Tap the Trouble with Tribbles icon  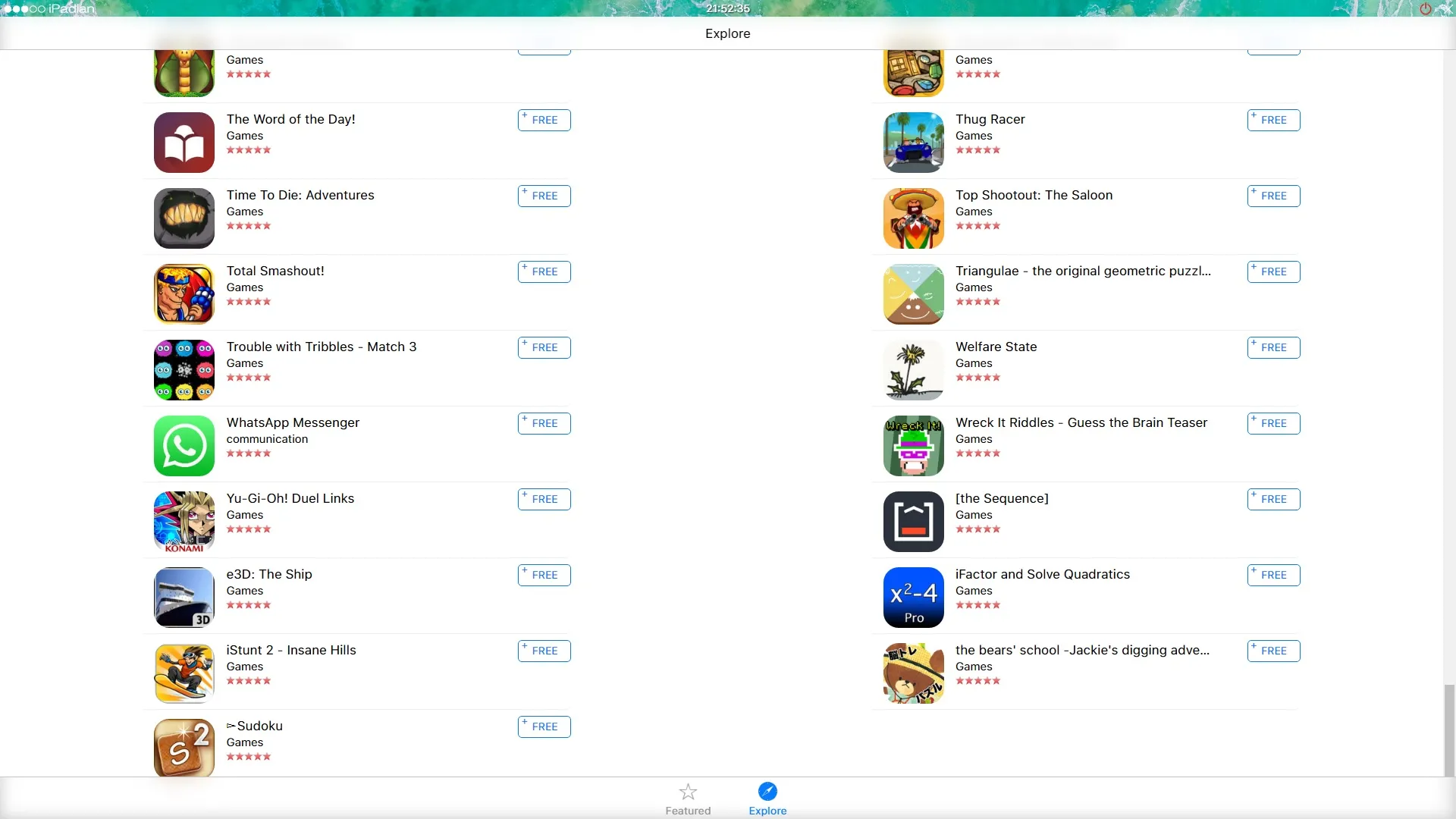[x=184, y=370]
